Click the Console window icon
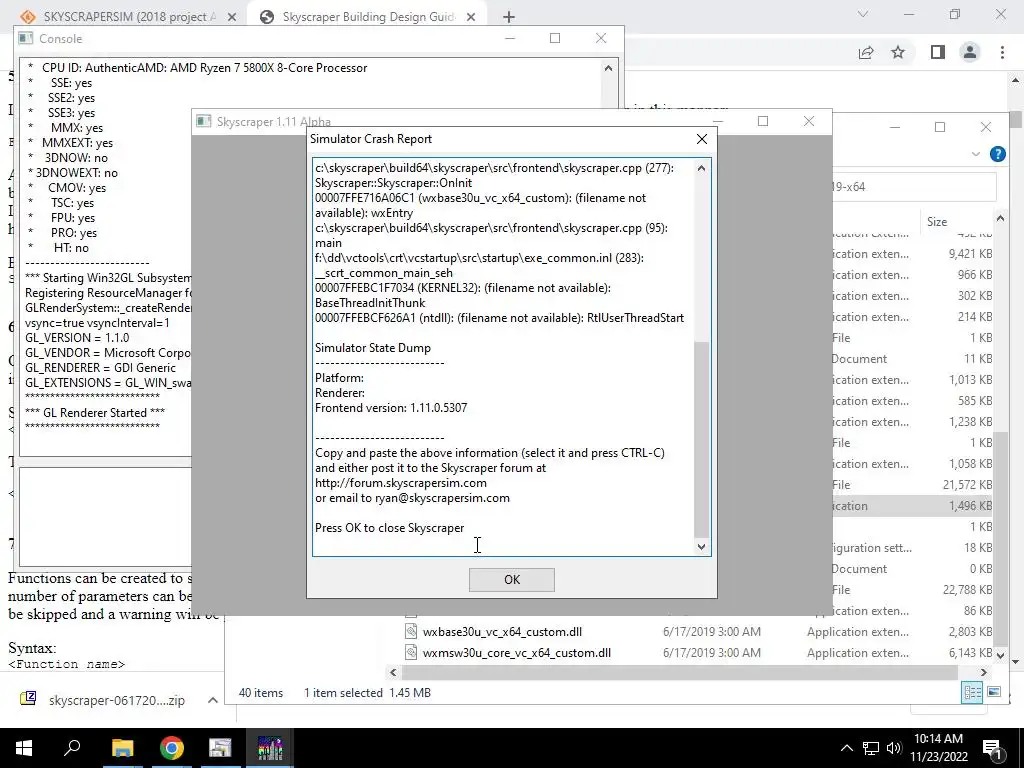The width and height of the screenshot is (1024, 768). click(25, 39)
